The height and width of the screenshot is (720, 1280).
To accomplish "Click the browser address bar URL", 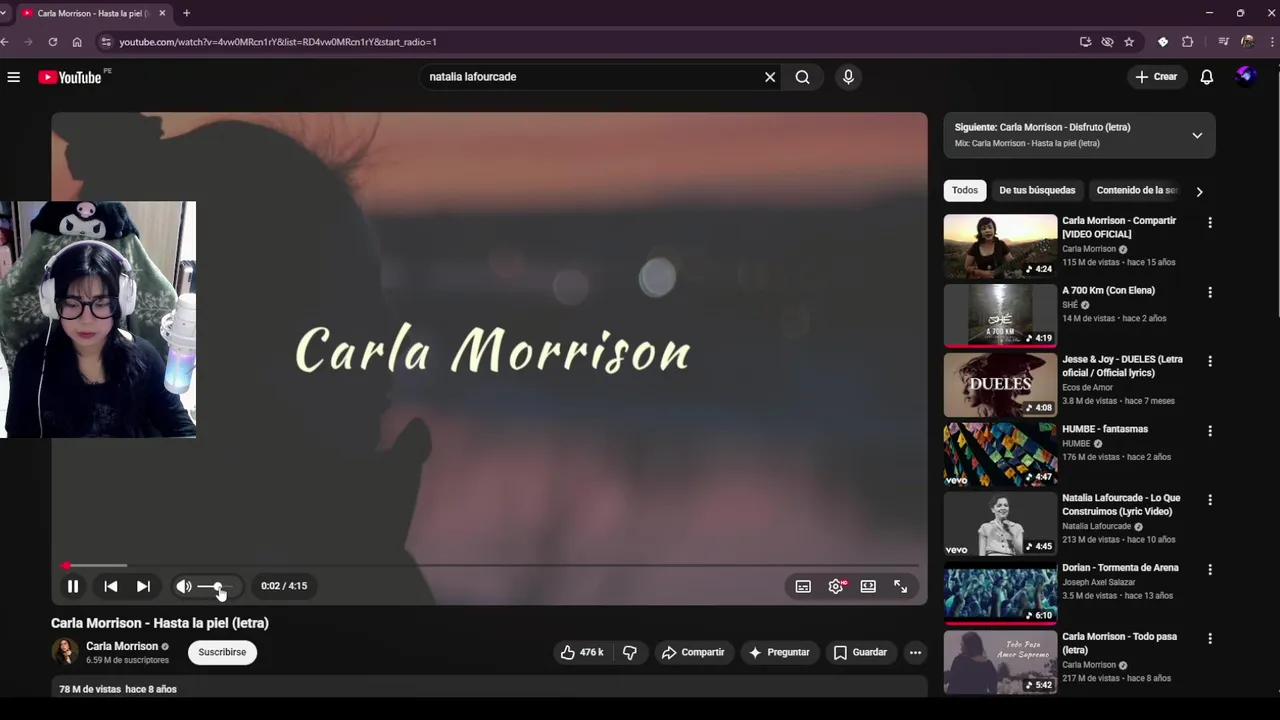I will [278, 42].
